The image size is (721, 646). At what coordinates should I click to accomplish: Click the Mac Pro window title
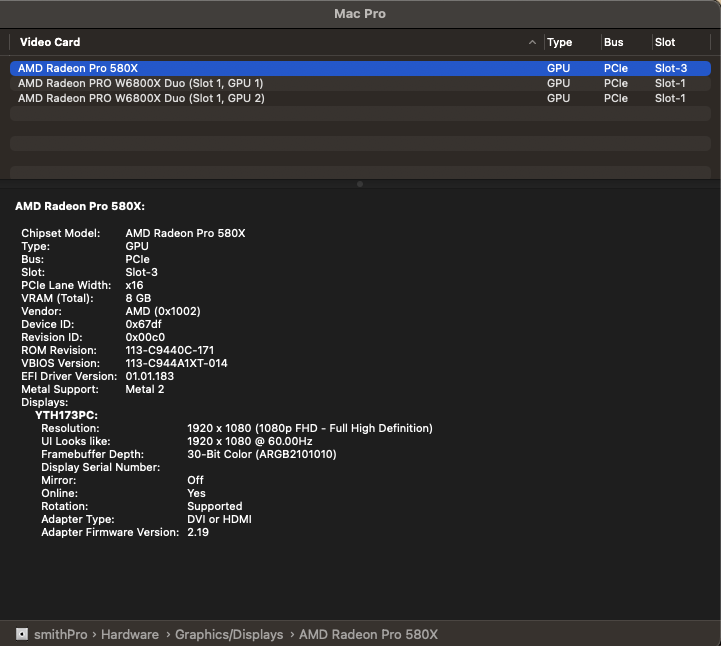coord(360,14)
